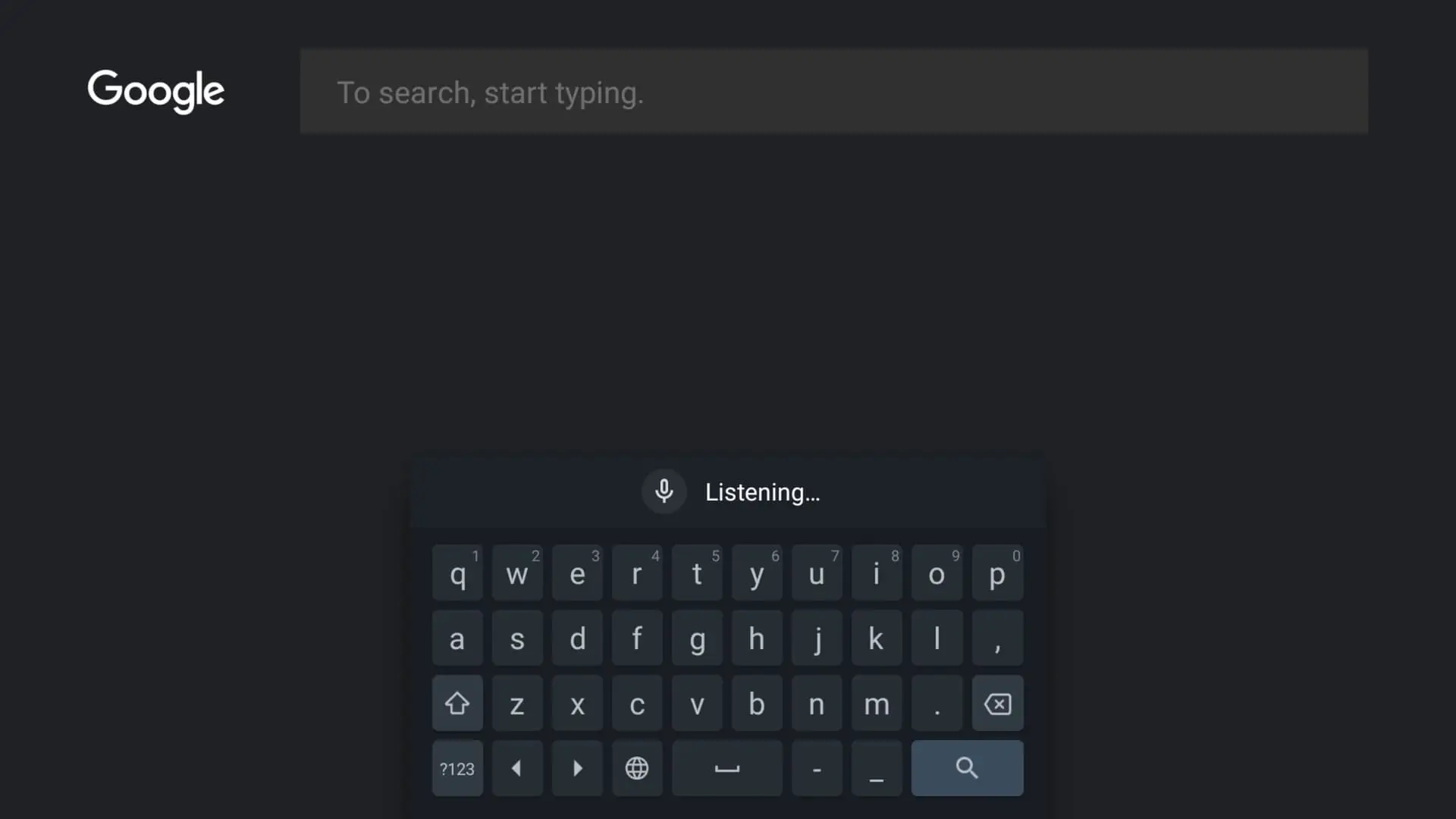Click the globe language switcher icon
Viewport: 1456px width, 819px height.
(637, 768)
